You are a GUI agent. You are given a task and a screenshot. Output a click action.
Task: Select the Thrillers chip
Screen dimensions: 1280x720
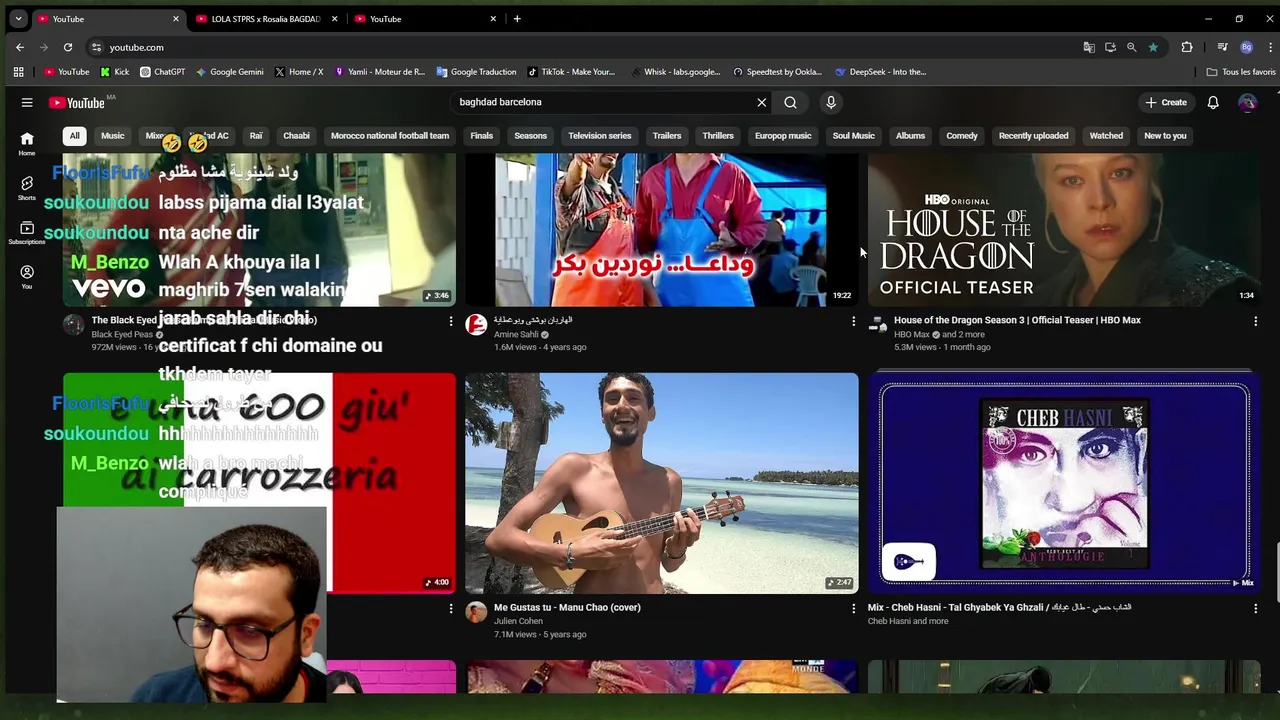coord(718,136)
